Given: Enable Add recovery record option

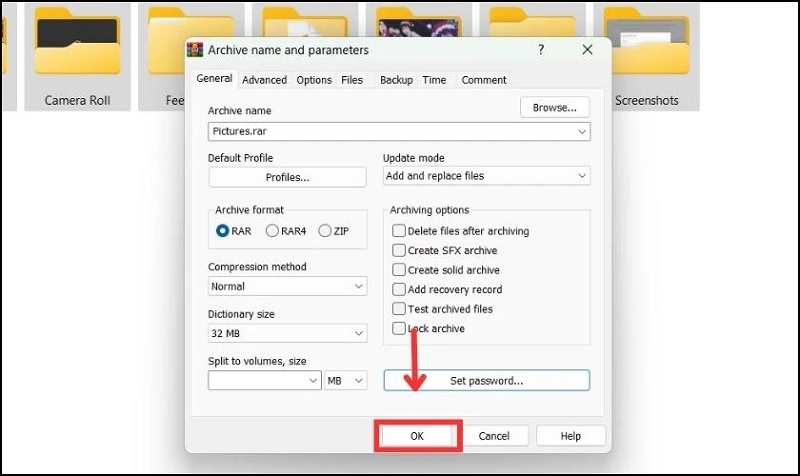Looking at the screenshot, I should (x=399, y=290).
